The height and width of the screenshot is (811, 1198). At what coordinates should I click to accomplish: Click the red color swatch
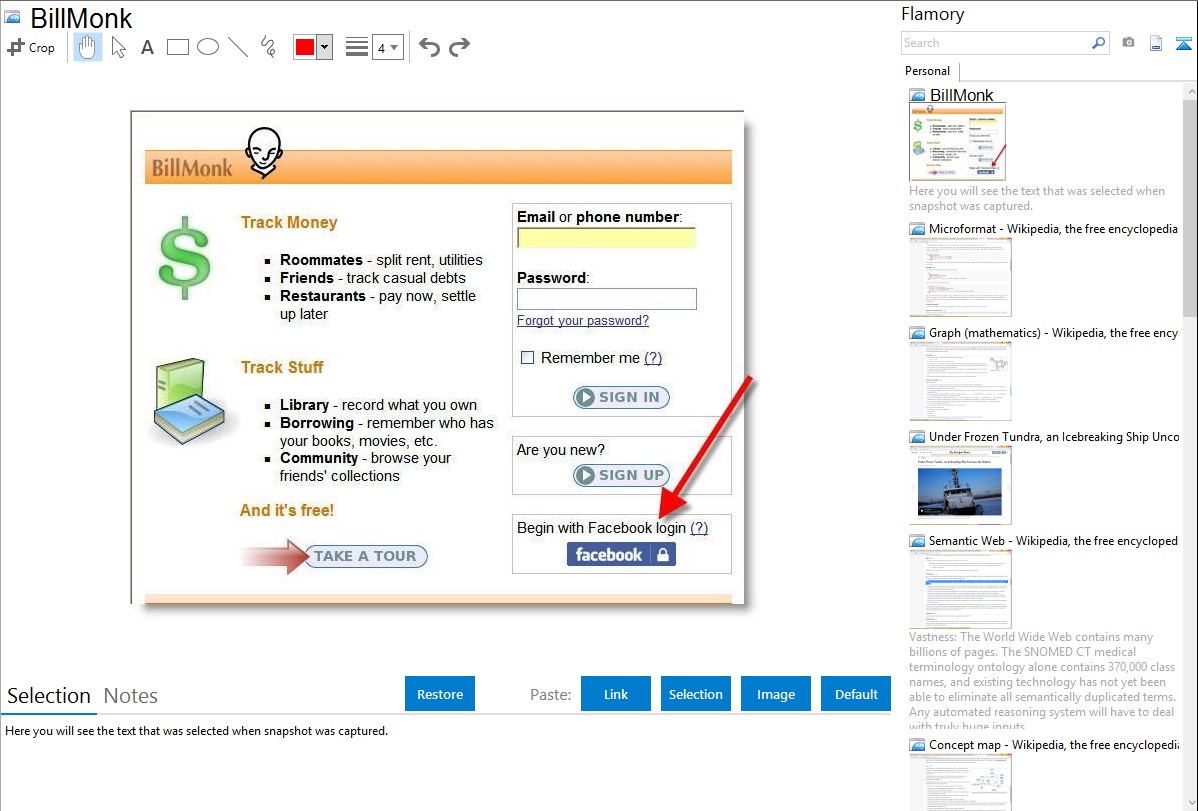(305, 47)
